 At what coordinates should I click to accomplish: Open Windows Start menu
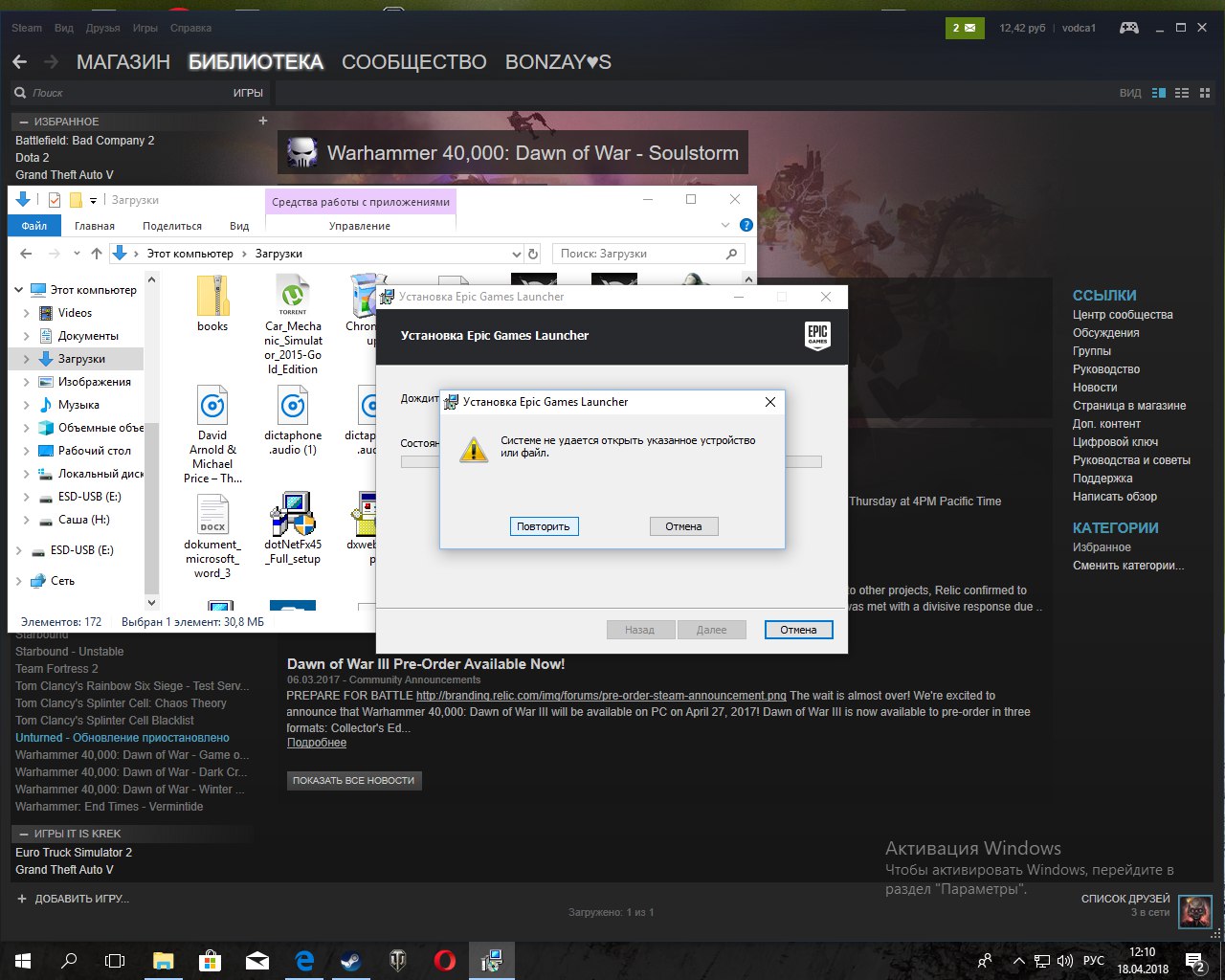tap(23, 961)
